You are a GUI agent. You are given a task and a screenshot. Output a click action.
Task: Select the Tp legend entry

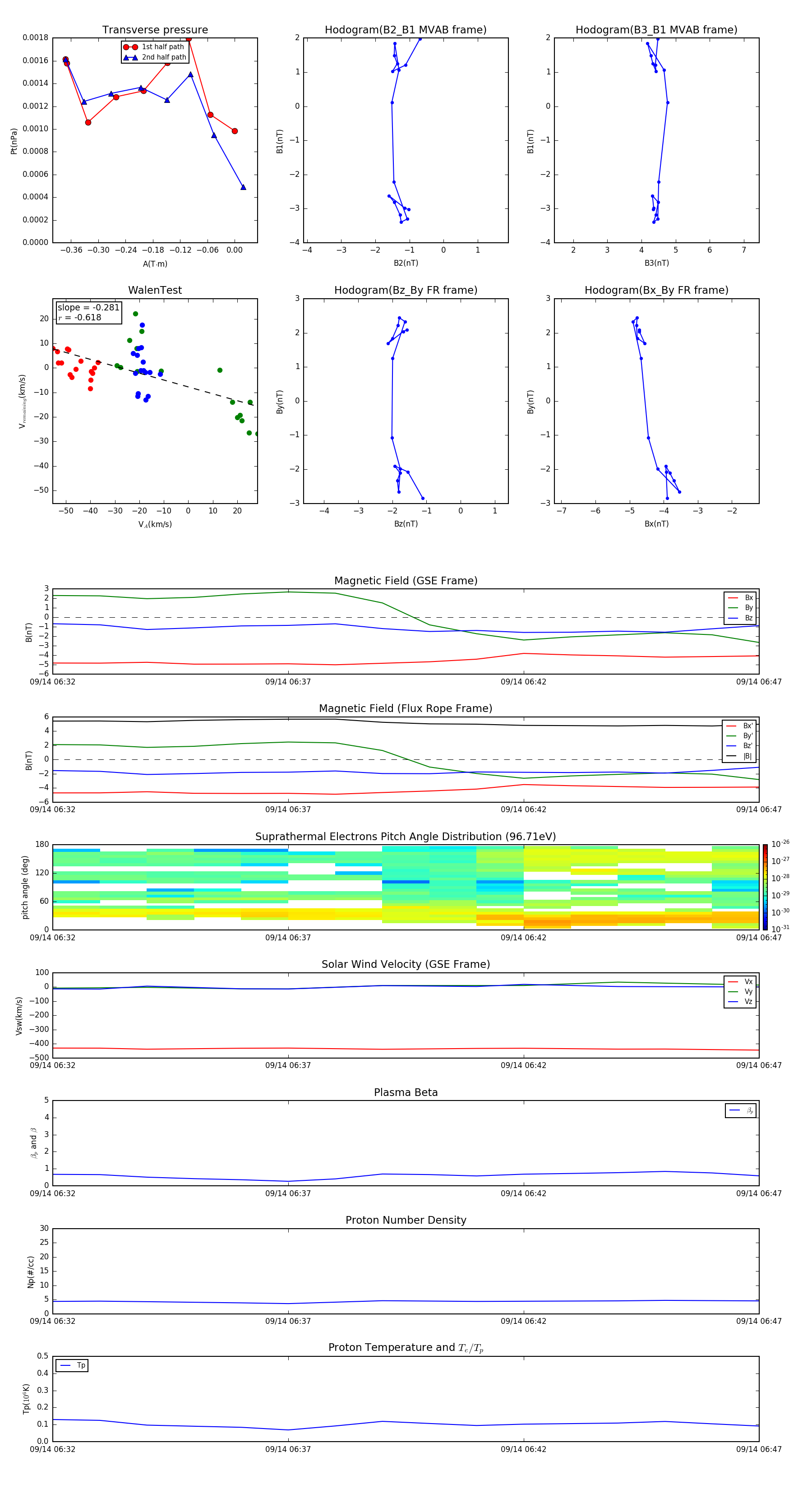[72, 1365]
